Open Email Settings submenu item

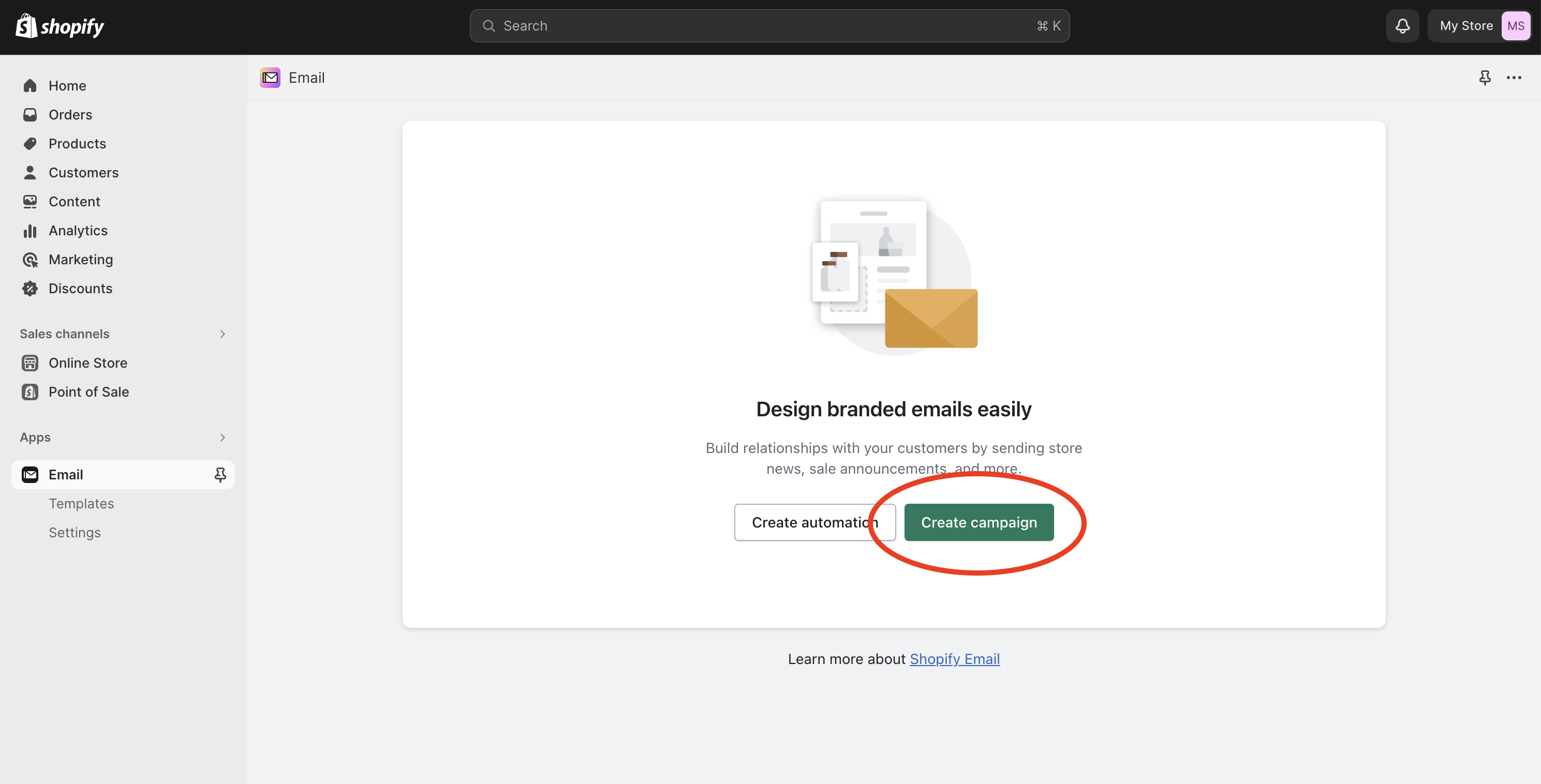(x=75, y=533)
